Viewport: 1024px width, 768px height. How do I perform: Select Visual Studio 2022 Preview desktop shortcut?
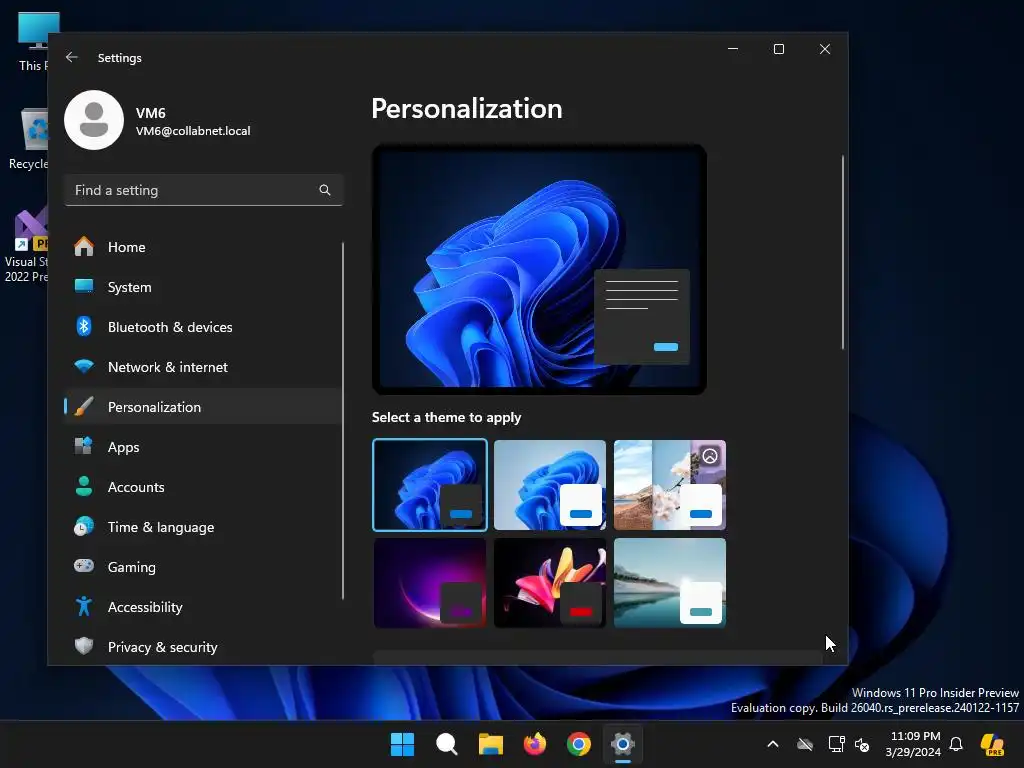(x=27, y=245)
